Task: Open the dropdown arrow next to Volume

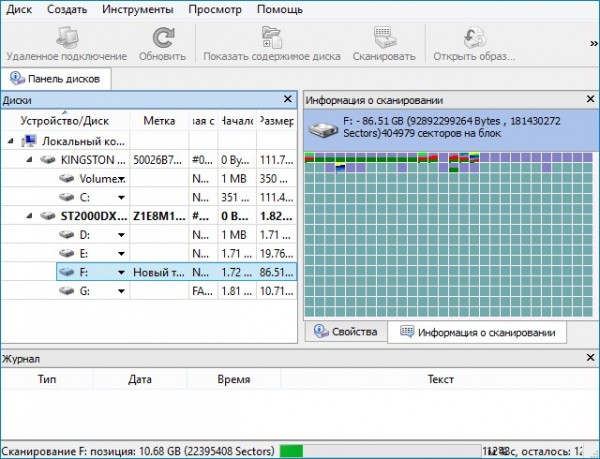Action: coord(121,179)
